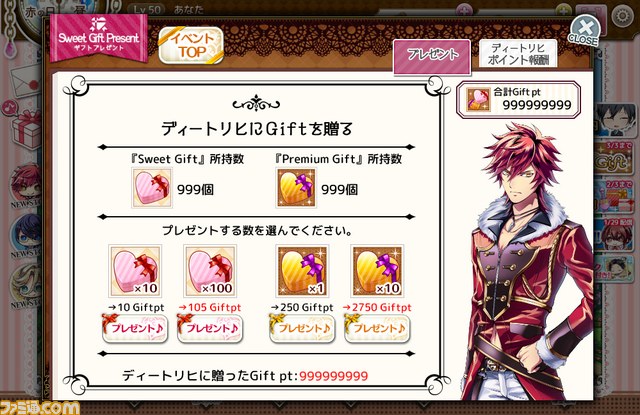
Task: Tap the total Gift pt icon
Action: click(478, 100)
